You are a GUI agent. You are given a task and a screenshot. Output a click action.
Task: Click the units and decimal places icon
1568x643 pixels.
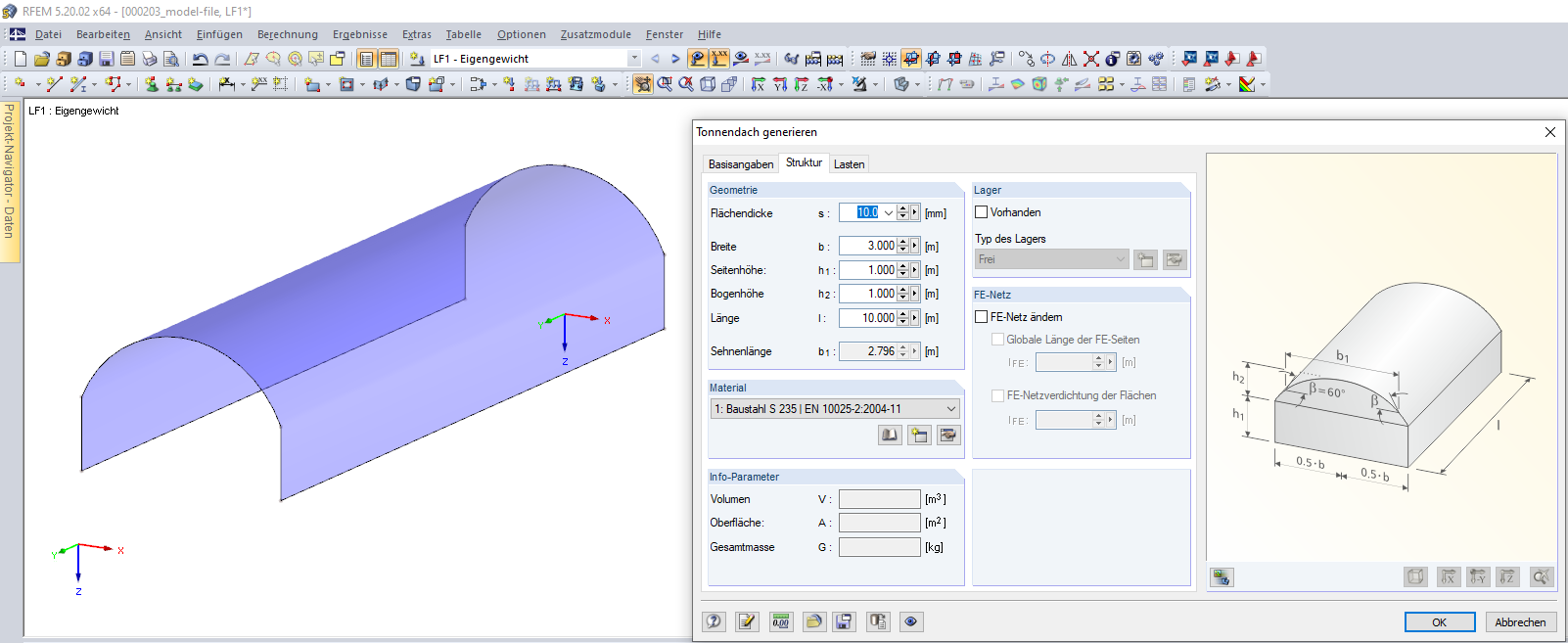pyautogui.click(x=780, y=621)
